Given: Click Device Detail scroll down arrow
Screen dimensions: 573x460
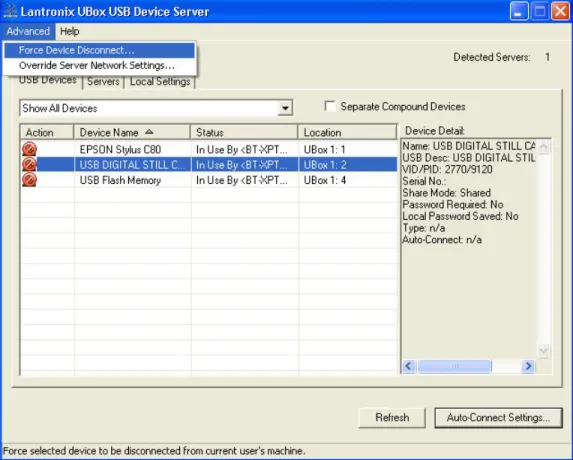Looking at the screenshot, I should 543,351.
